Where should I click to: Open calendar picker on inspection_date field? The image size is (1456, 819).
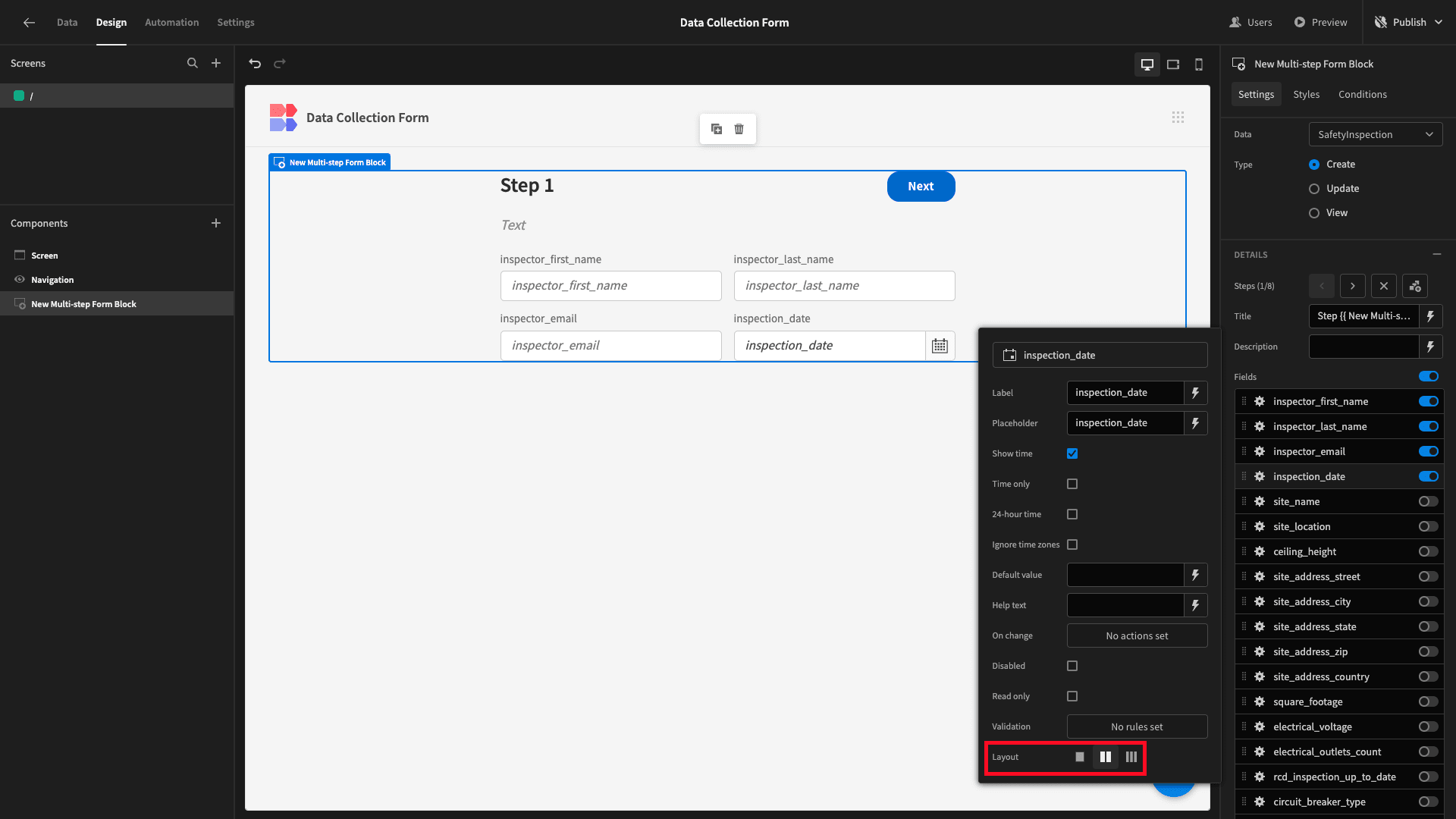tap(940, 346)
